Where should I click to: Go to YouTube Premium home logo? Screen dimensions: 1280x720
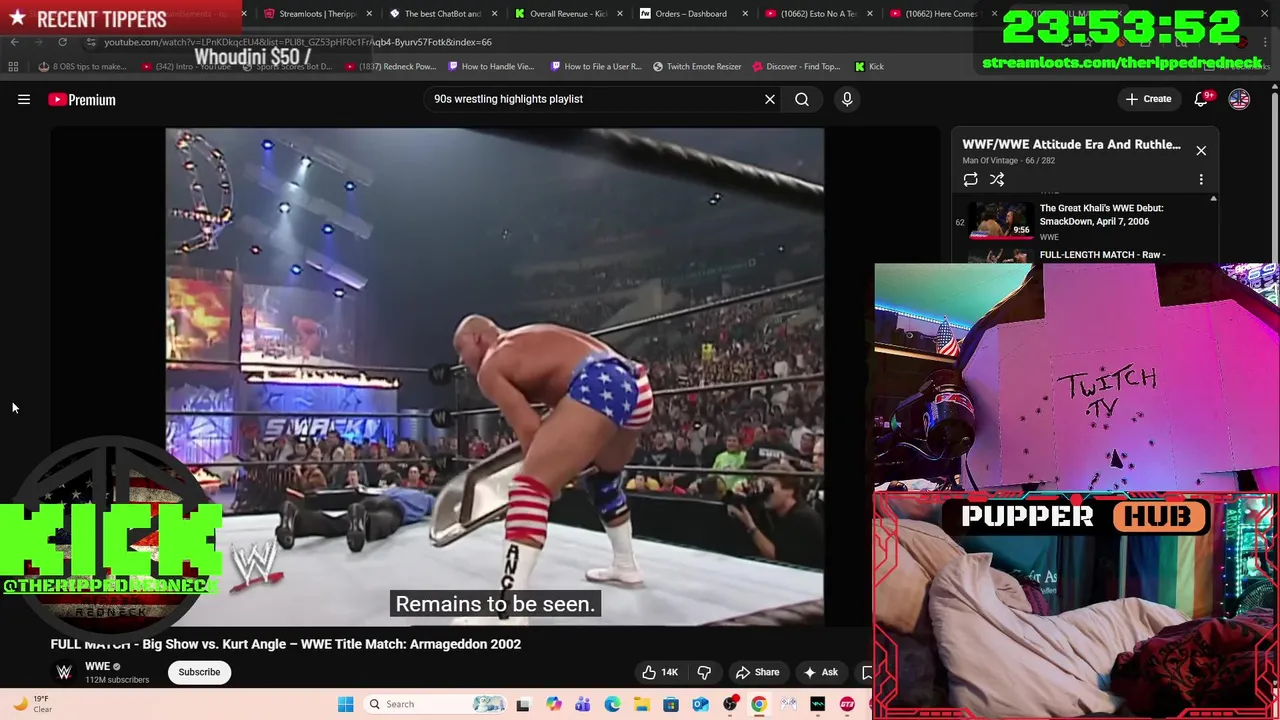point(82,99)
